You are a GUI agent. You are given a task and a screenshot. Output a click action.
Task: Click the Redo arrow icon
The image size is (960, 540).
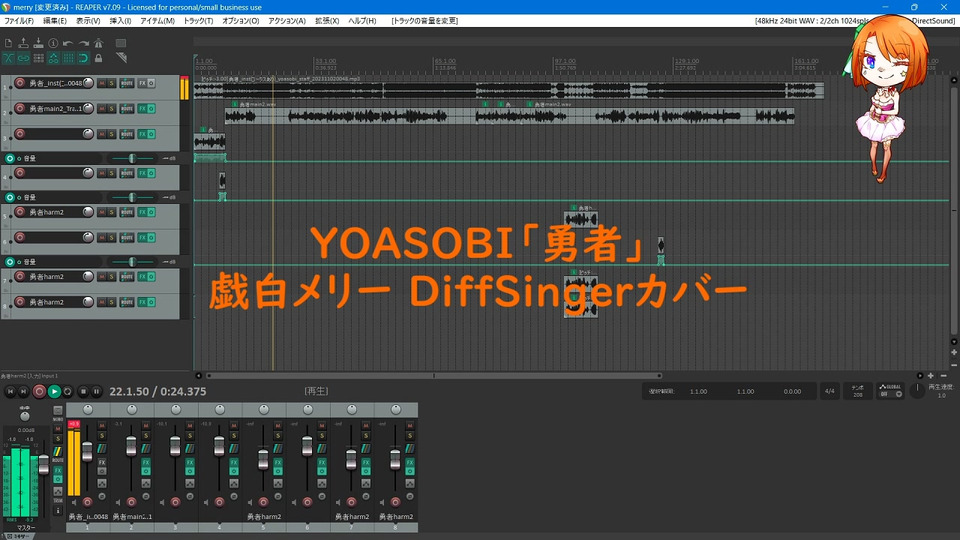coord(83,43)
